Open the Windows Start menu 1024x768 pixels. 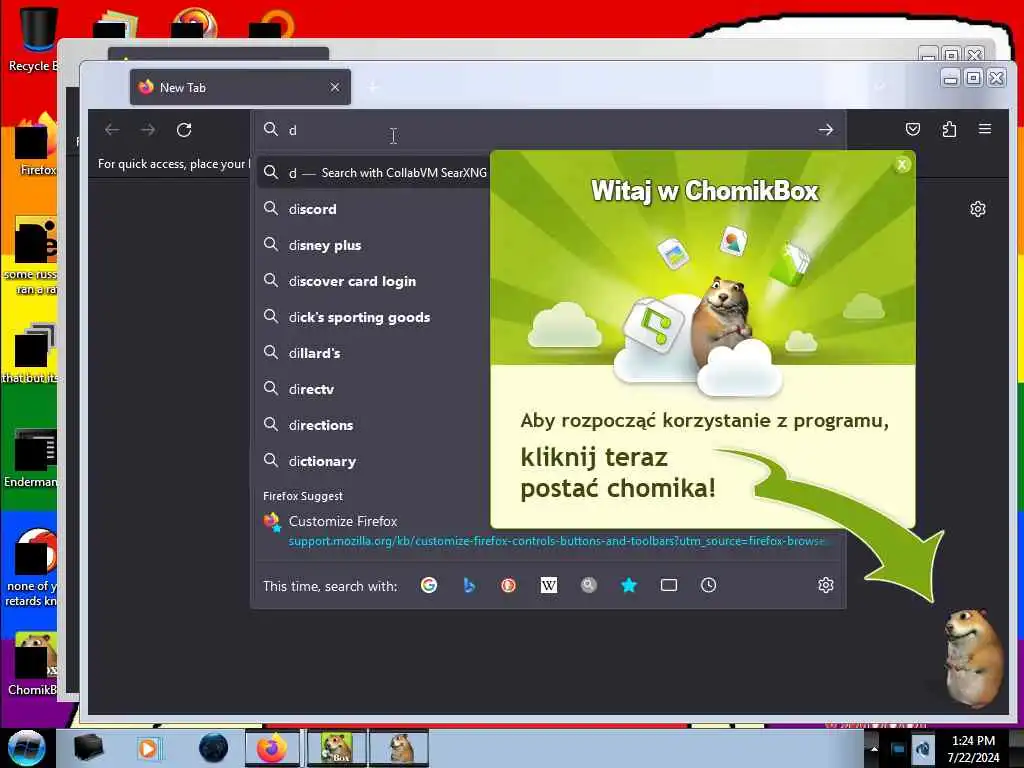[x=27, y=748]
